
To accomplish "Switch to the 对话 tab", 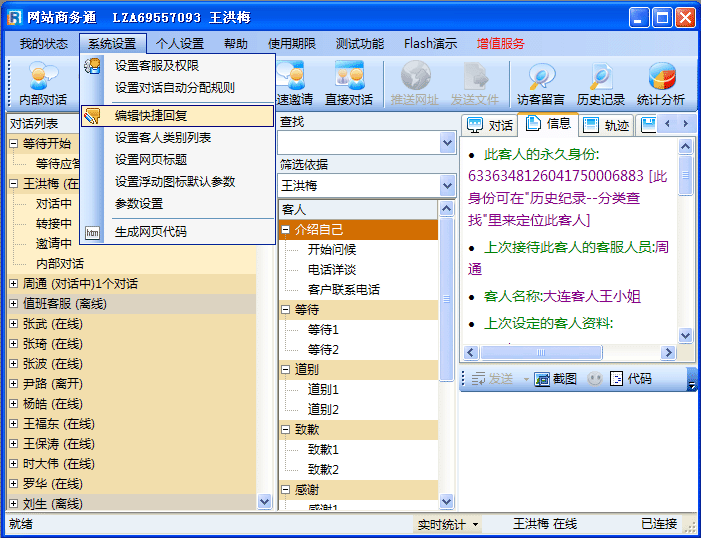I will [490, 125].
